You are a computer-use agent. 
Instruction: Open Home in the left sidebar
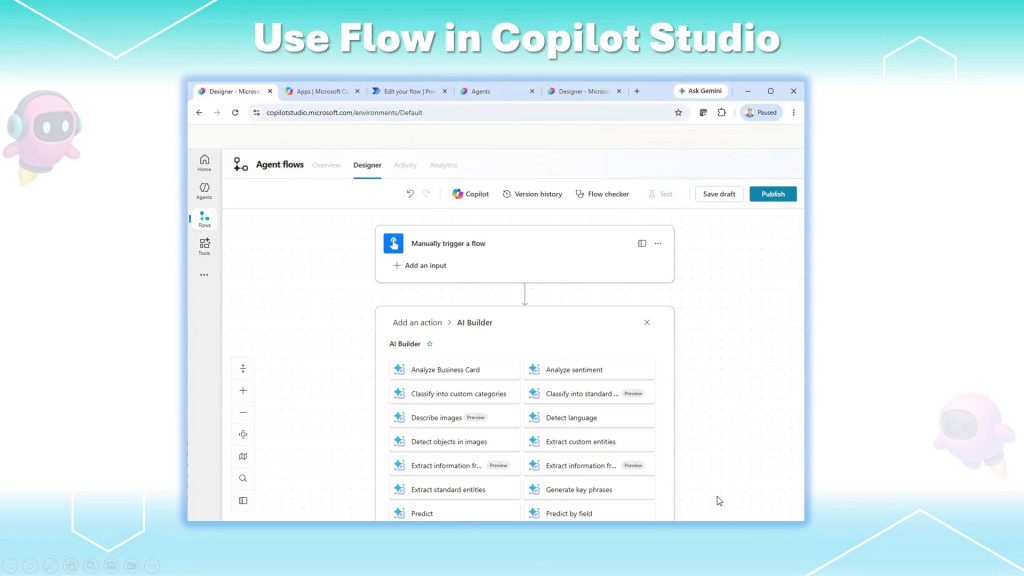tap(204, 163)
